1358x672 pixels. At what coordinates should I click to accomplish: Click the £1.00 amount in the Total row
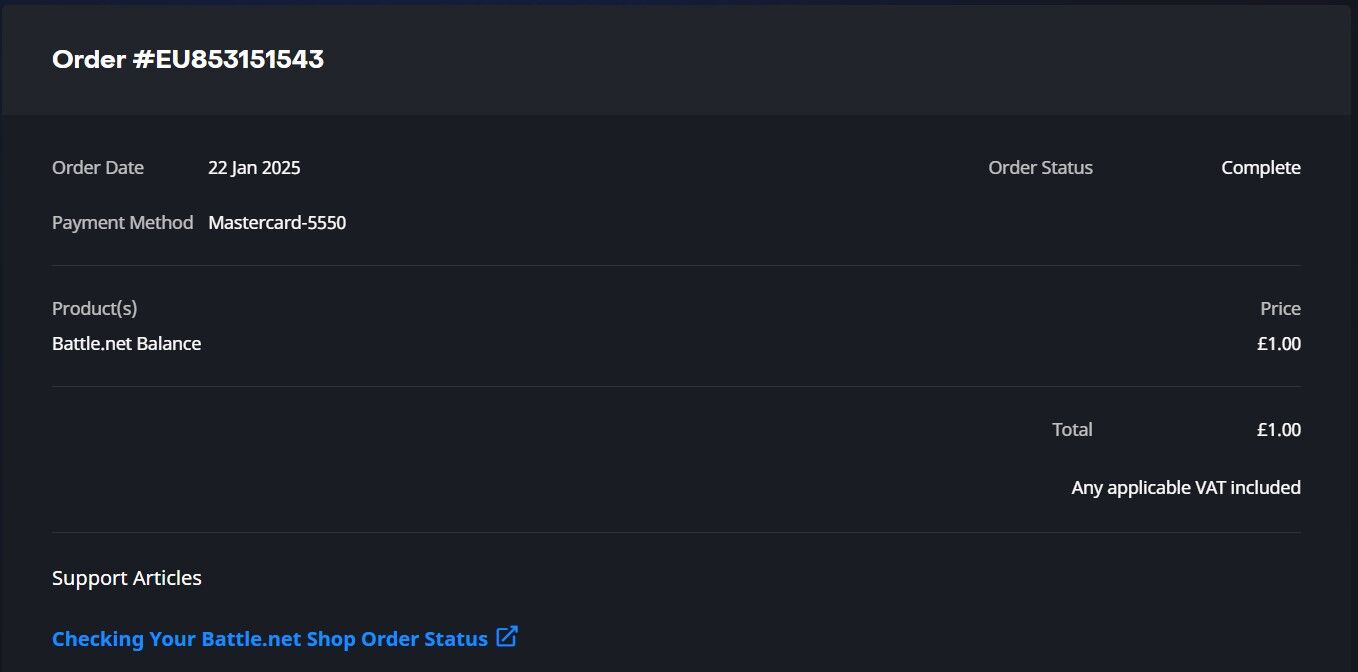click(x=1279, y=430)
